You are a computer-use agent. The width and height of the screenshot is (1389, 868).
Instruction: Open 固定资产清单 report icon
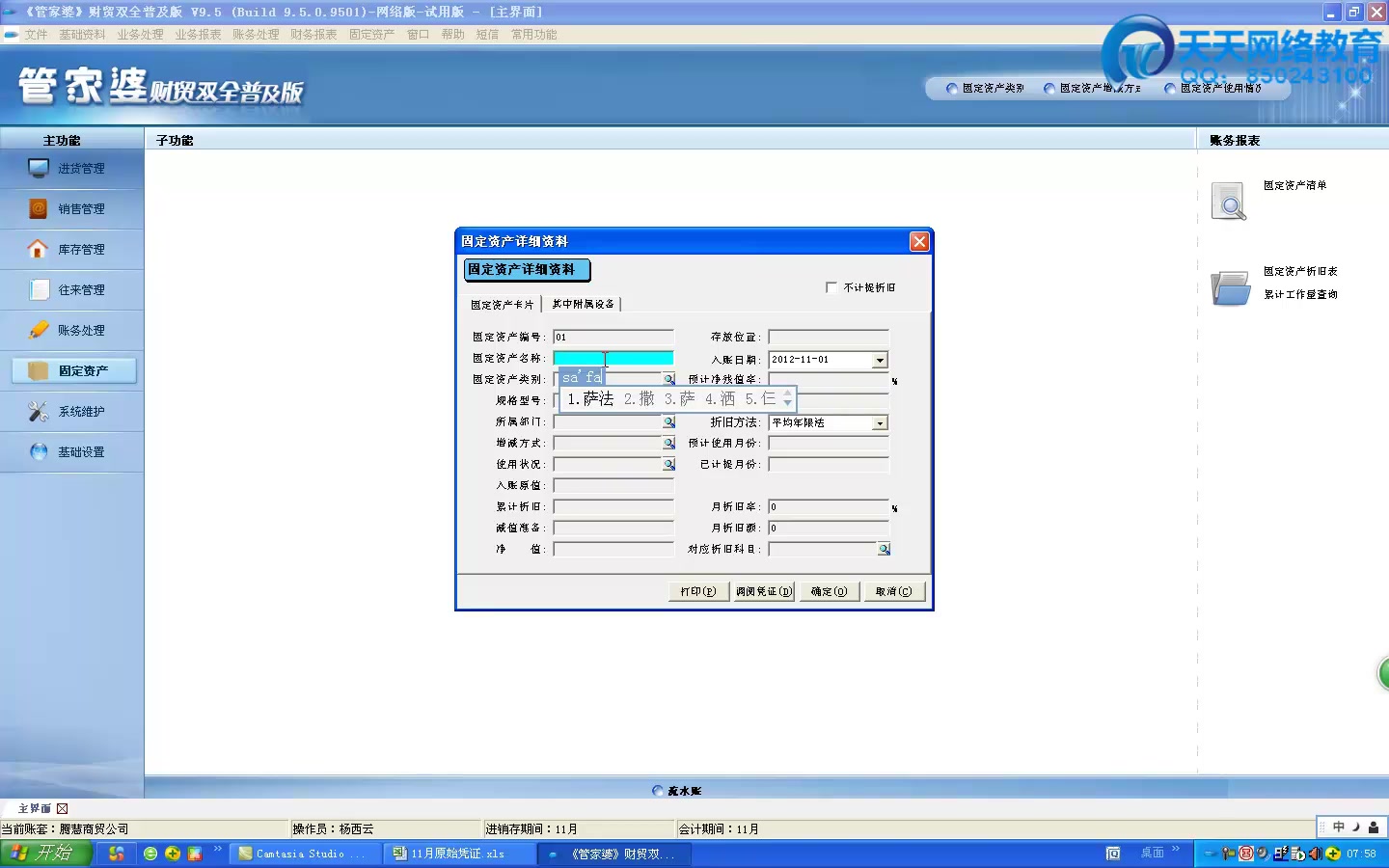1229,202
